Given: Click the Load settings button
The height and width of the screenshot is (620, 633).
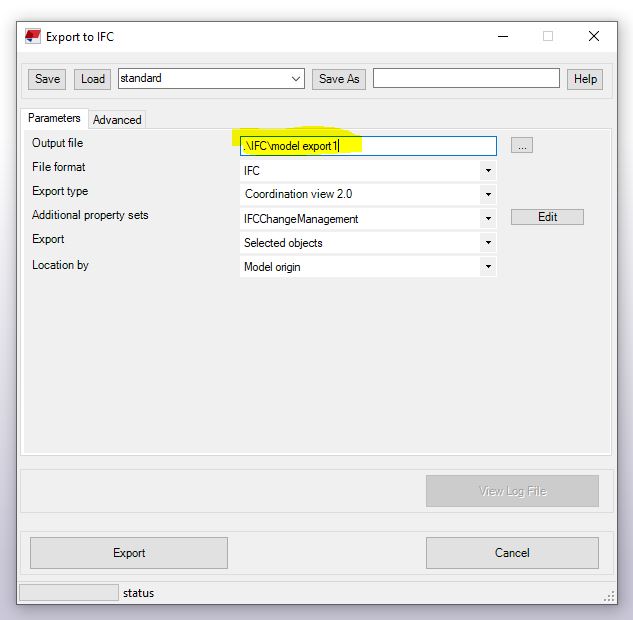Looking at the screenshot, I should [92, 79].
